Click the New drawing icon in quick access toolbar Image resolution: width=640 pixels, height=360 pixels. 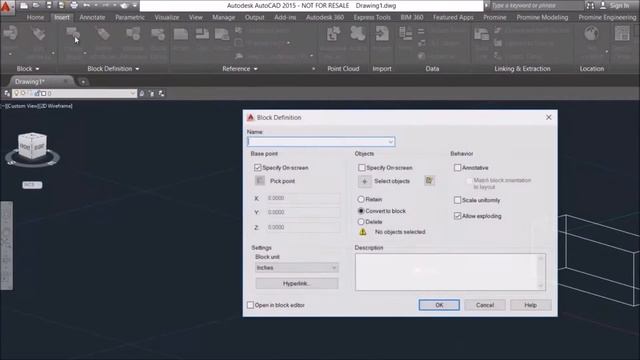24,5
